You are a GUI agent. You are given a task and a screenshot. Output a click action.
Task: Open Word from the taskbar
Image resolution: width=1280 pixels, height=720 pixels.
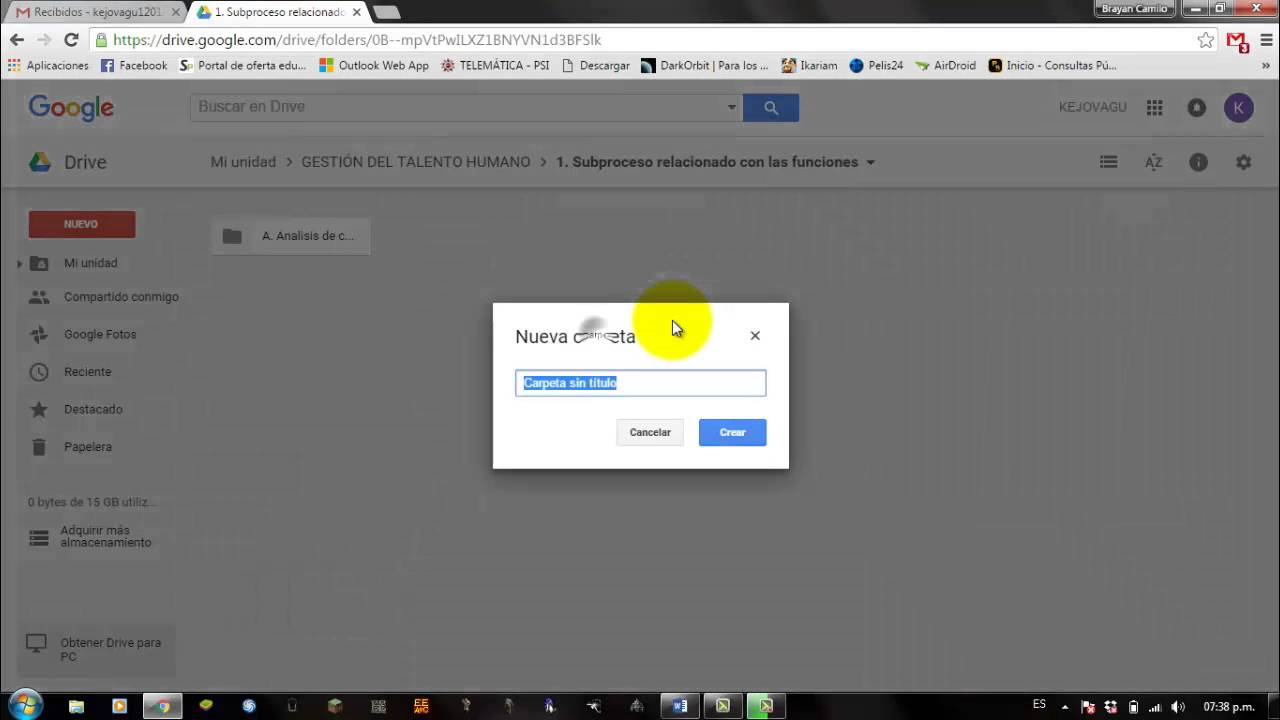coord(680,706)
